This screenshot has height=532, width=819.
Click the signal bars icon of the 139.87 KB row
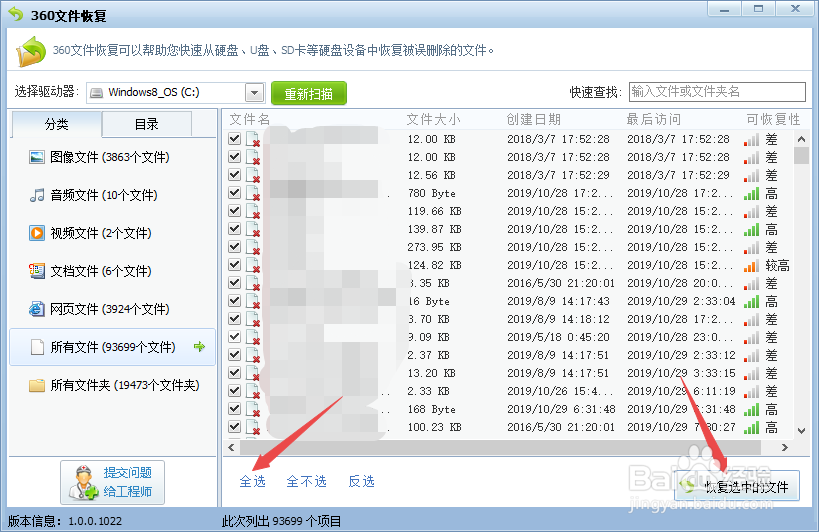(x=751, y=229)
